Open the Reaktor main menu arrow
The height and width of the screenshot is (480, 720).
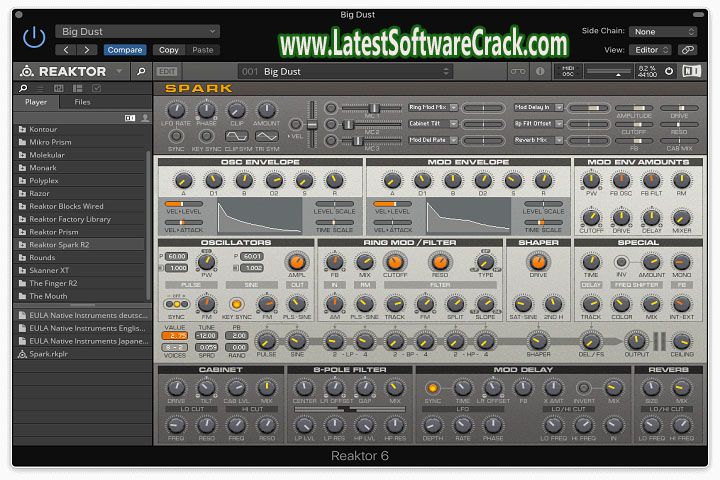pyautogui.click(x=119, y=71)
